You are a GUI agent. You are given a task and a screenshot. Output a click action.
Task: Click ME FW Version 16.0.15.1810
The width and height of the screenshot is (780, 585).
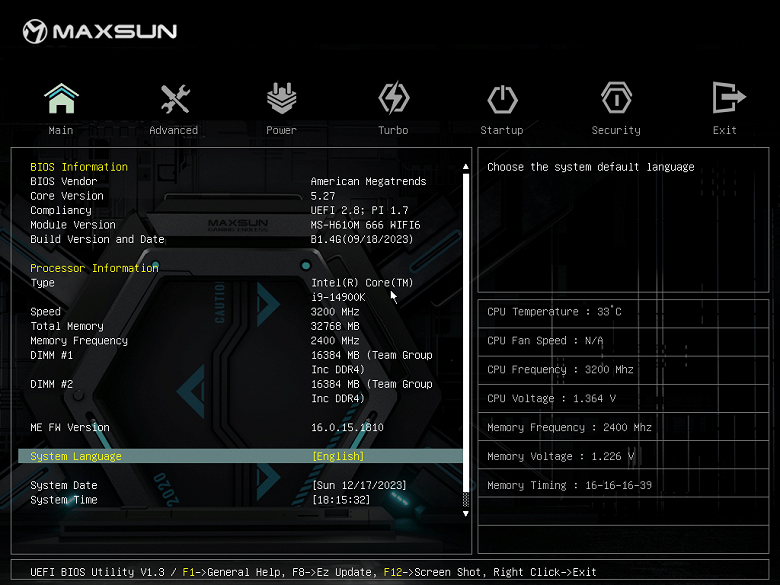(347, 427)
